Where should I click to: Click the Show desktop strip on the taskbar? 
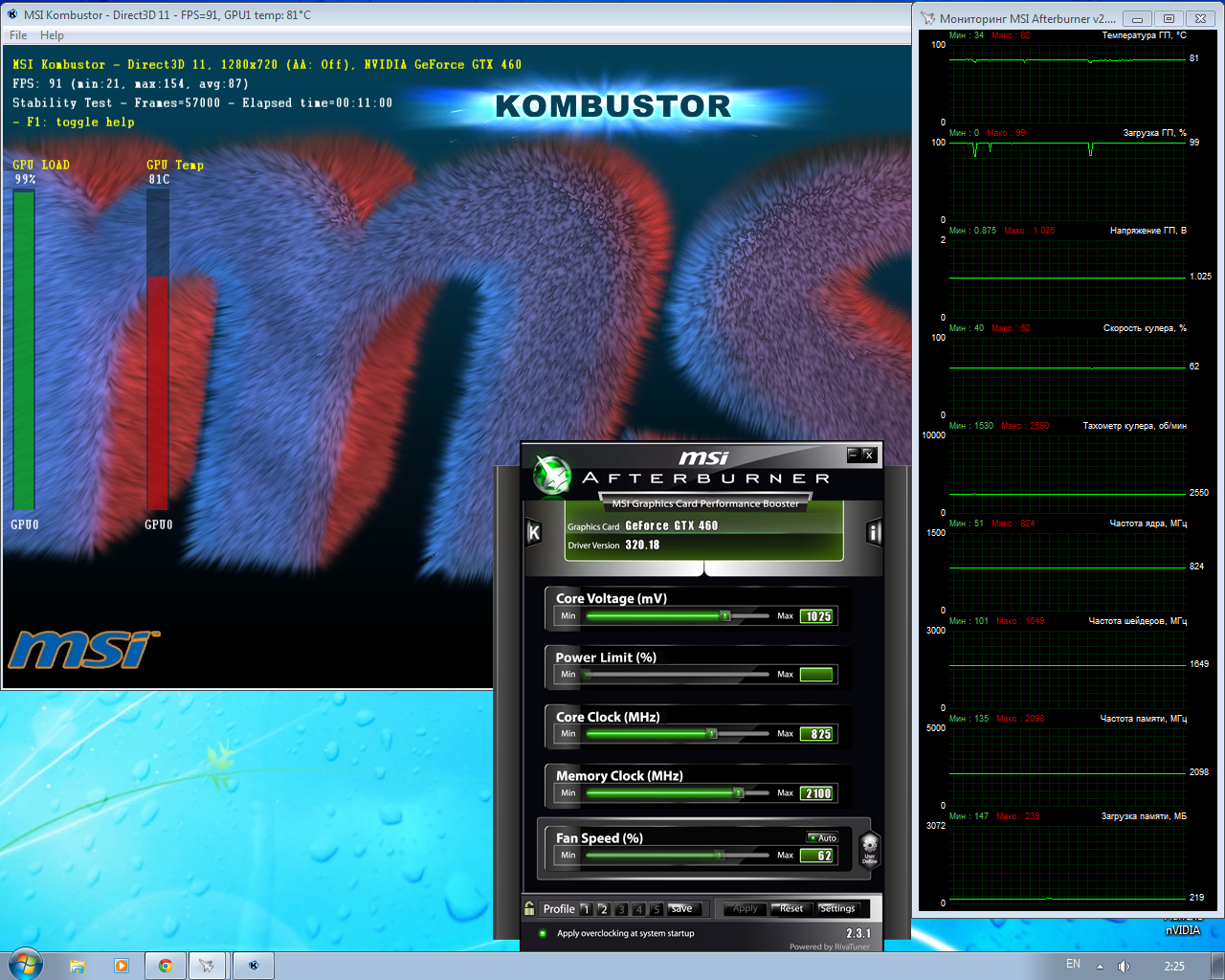click(x=1218, y=966)
